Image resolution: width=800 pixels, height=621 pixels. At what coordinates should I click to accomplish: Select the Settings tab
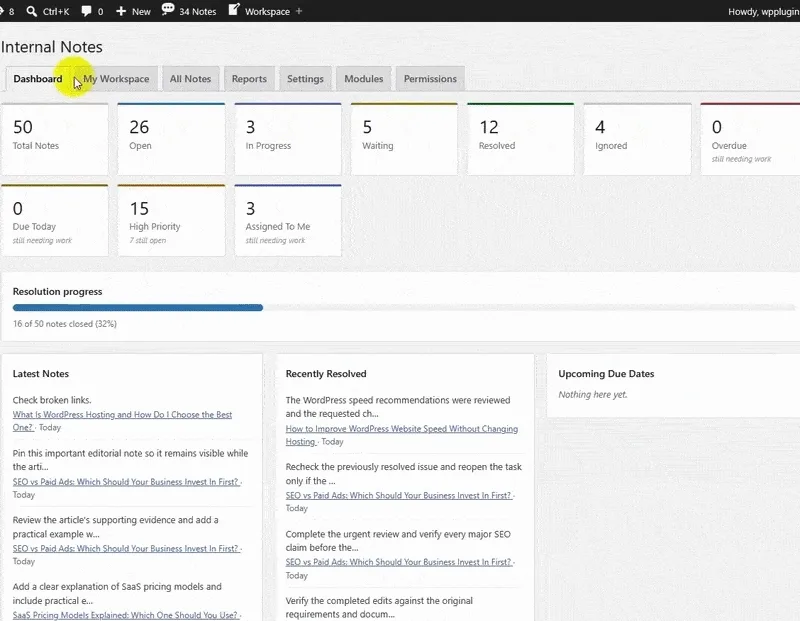[x=305, y=79]
